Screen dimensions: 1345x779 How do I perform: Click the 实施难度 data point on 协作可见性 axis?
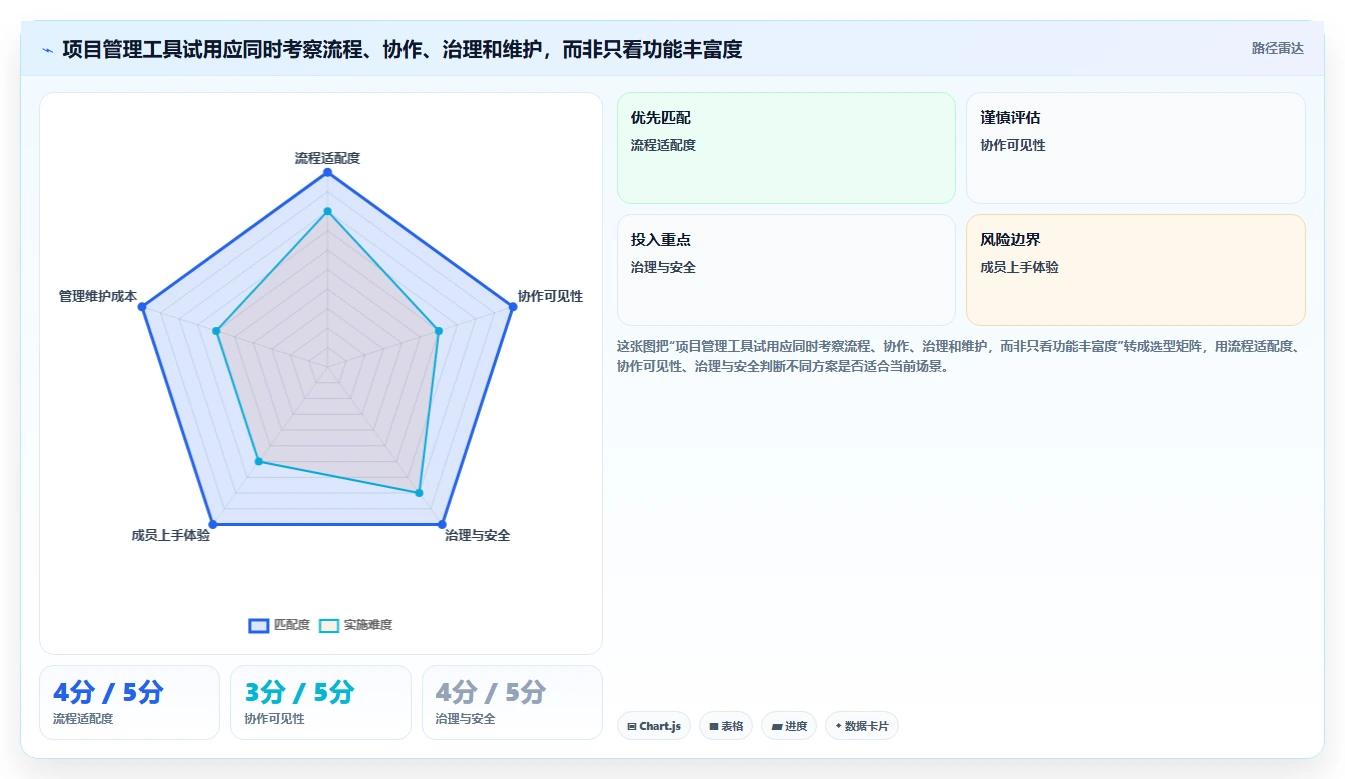click(x=438, y=331)
